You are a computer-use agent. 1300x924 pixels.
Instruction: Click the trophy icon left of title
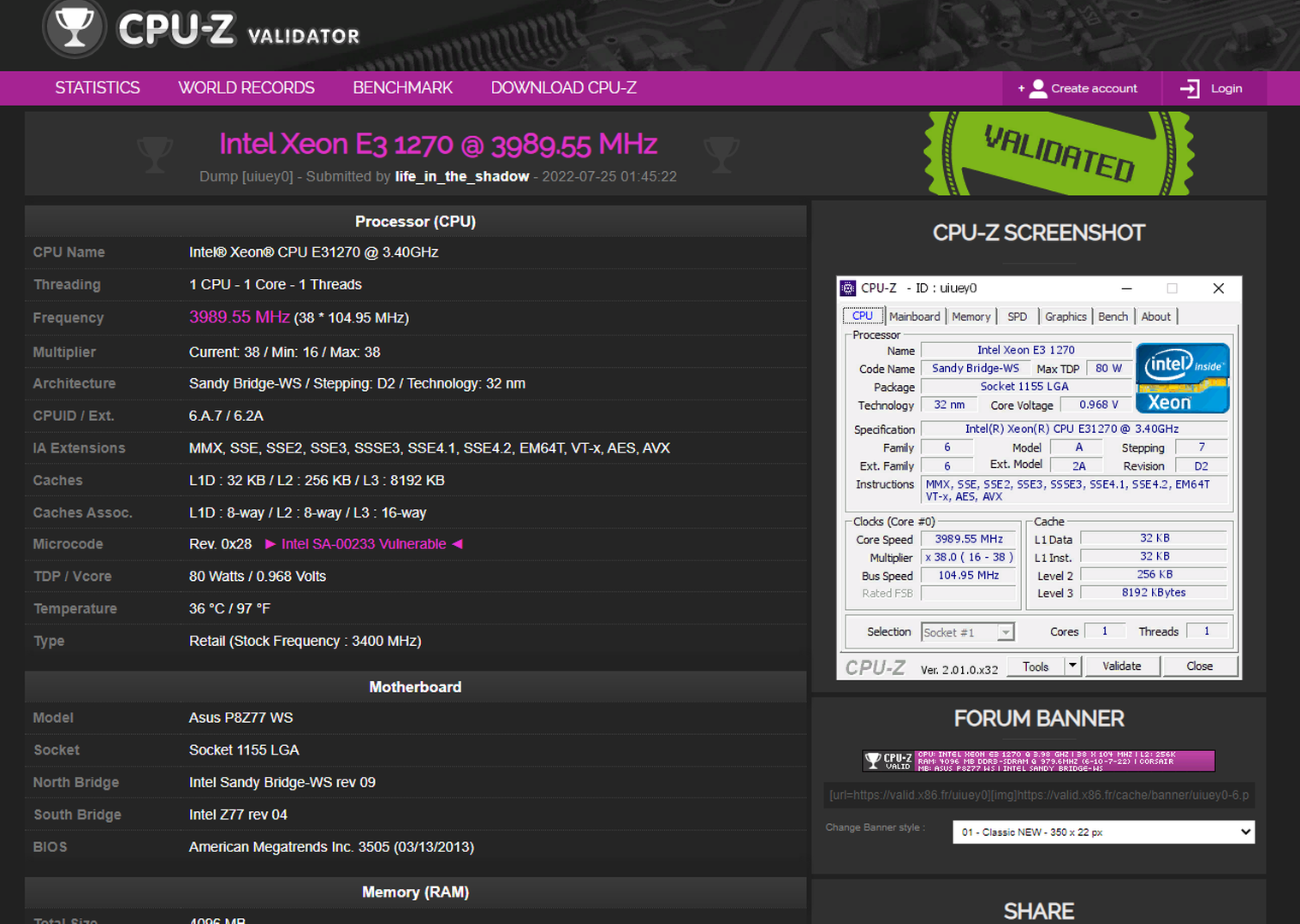pos(155,155)
